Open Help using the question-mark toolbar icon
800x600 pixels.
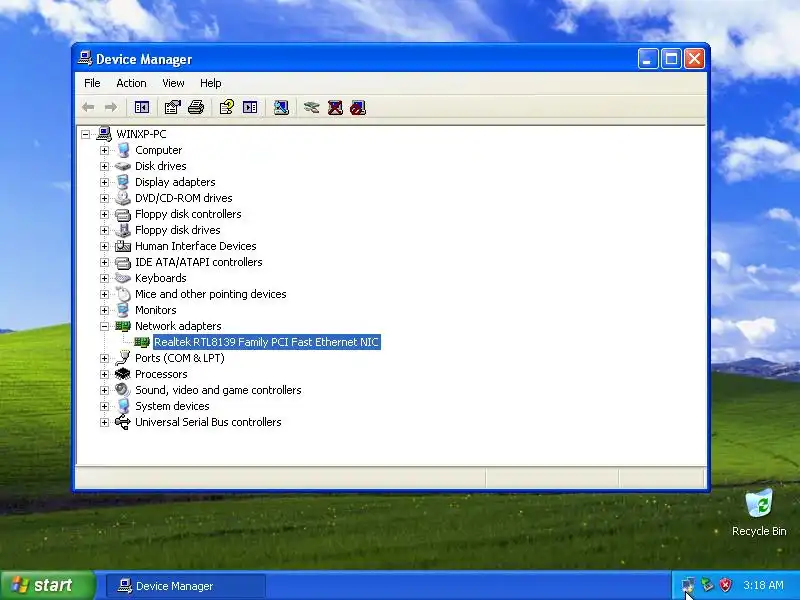tap(227, 107)
